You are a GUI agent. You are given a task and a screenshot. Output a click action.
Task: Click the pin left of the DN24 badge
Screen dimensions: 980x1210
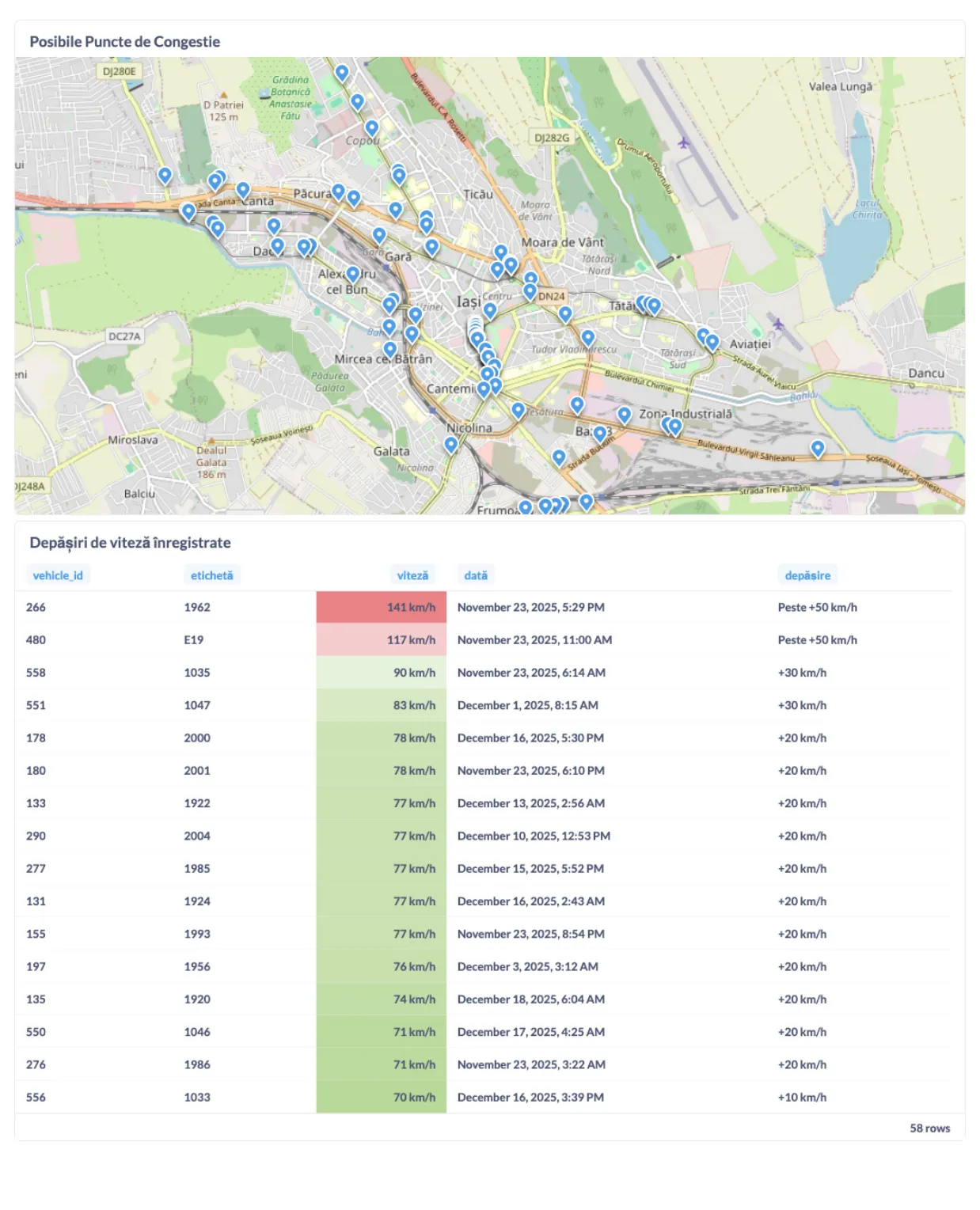point(530,292)
